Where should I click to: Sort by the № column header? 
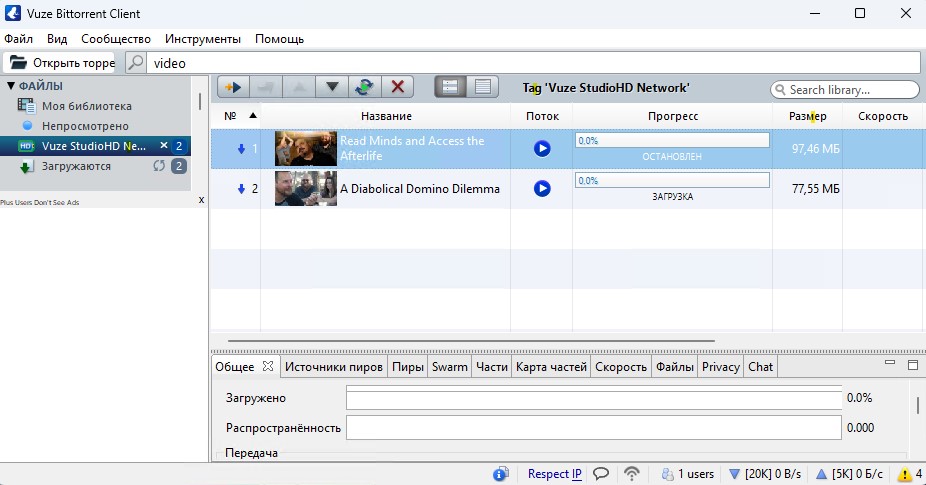point(236,116)
